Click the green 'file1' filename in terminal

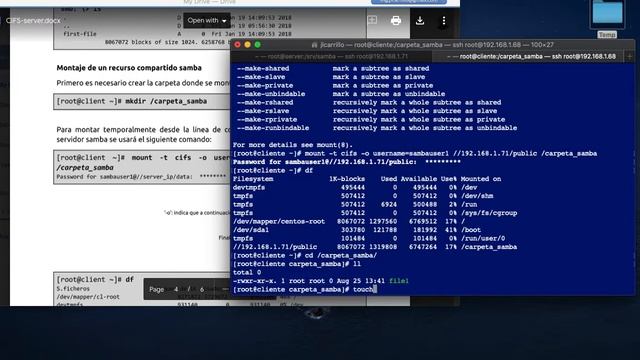click(x=399, y=281)
